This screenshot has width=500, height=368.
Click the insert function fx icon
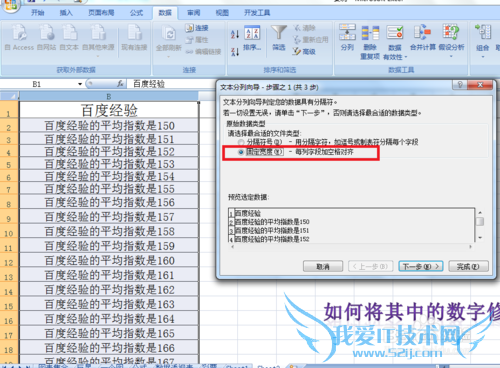click(x=120, y=84)
